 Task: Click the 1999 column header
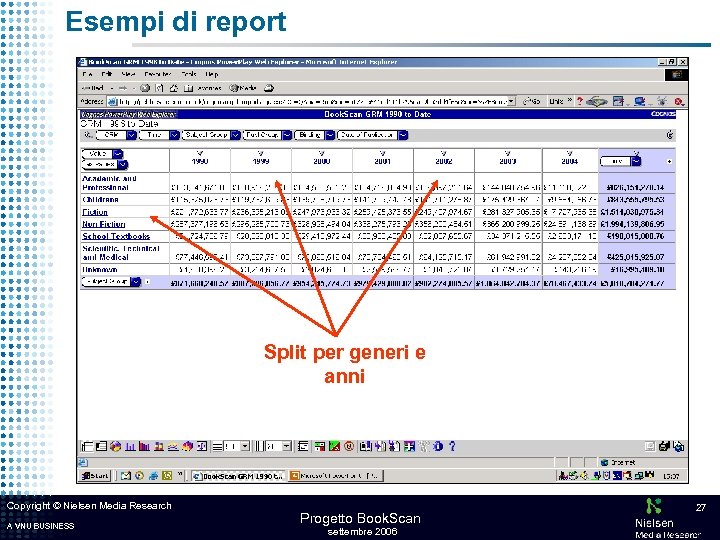point(261,161)
